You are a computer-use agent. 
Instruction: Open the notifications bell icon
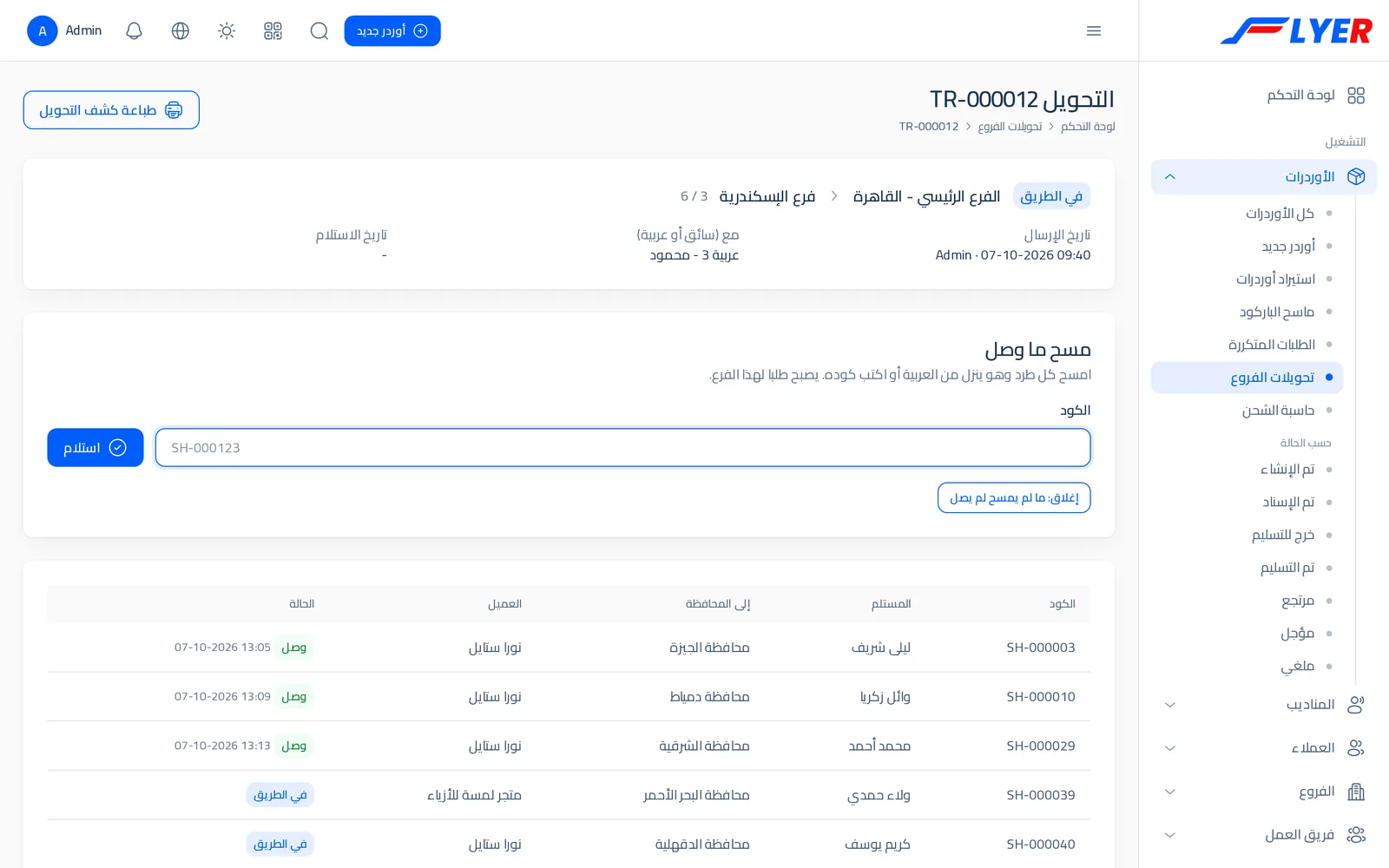(134, 31)
